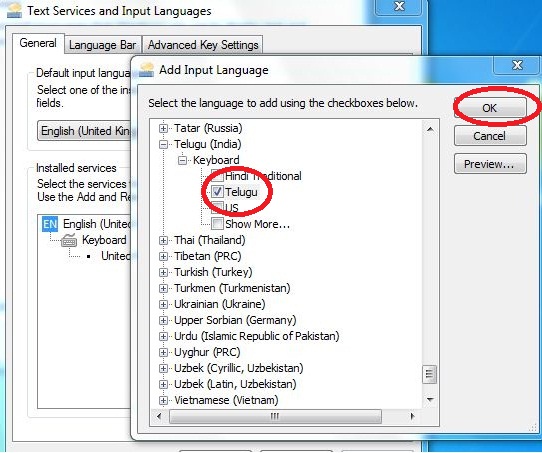Image resolution: width=542 pixels, height=453 pixels.
Task: Switch to the General tab
Action: tap(38, 43)
